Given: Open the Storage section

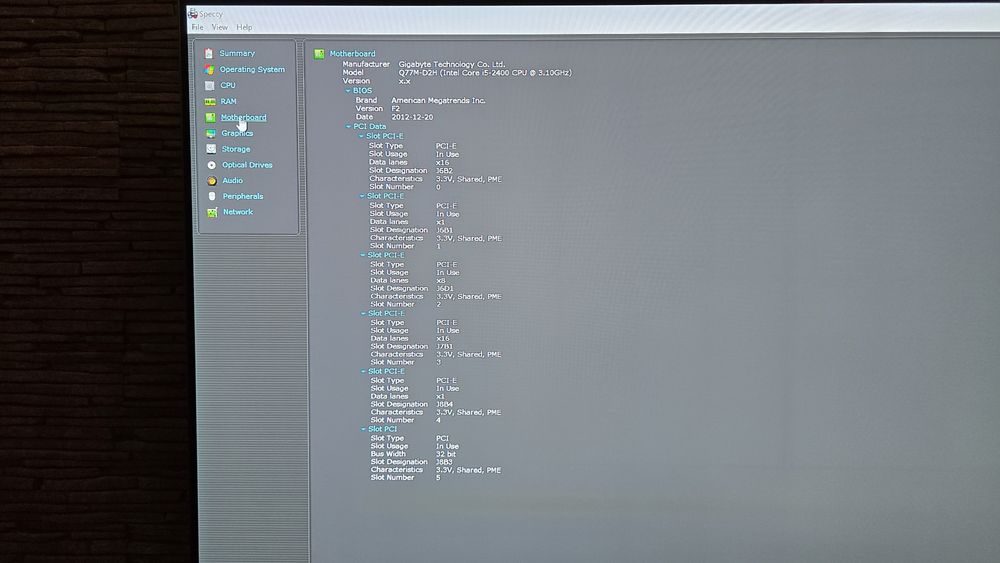Looking at the screenshot, I should pos(236,149).
